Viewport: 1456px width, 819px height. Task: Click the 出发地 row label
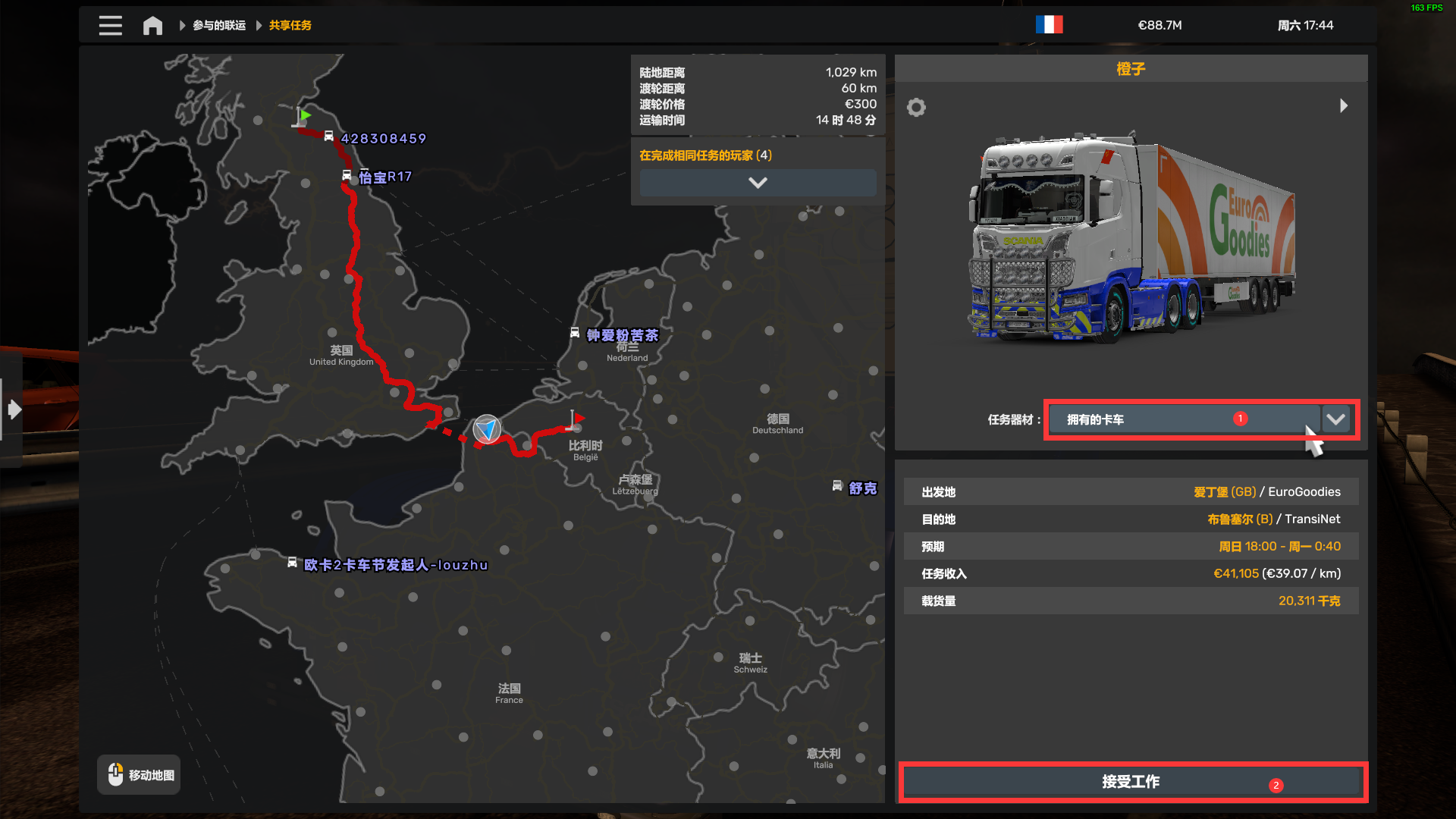click(938, 492)
